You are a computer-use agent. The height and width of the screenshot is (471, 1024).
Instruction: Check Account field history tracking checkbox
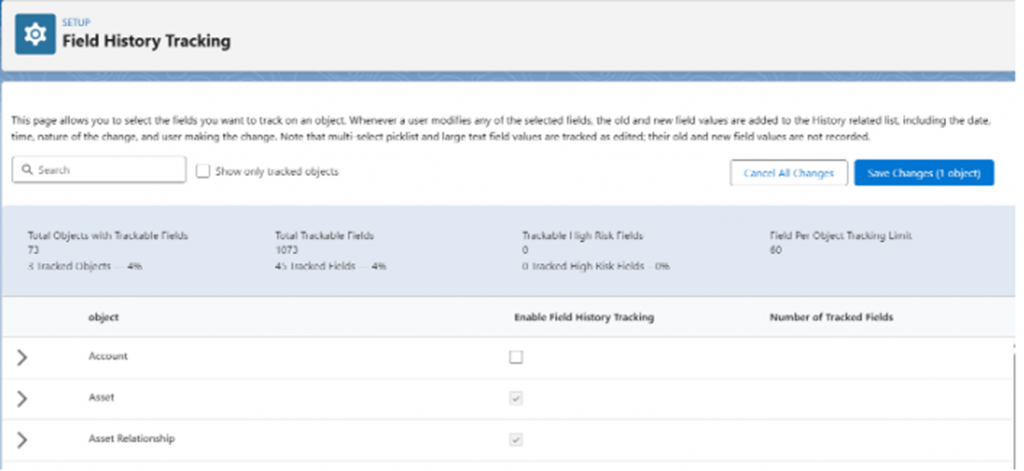point(516,357)
